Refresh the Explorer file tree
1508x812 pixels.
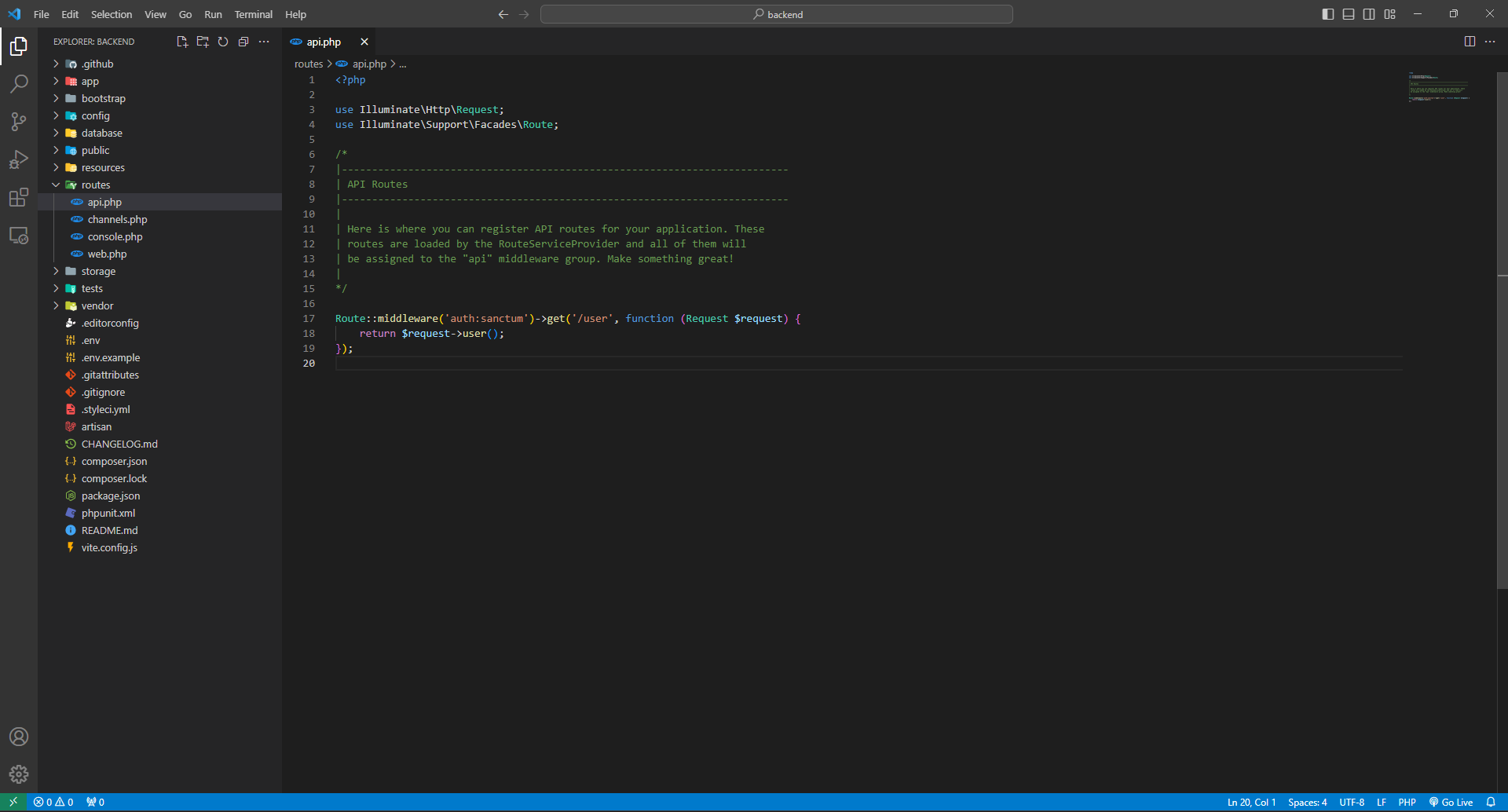(223, 42)
